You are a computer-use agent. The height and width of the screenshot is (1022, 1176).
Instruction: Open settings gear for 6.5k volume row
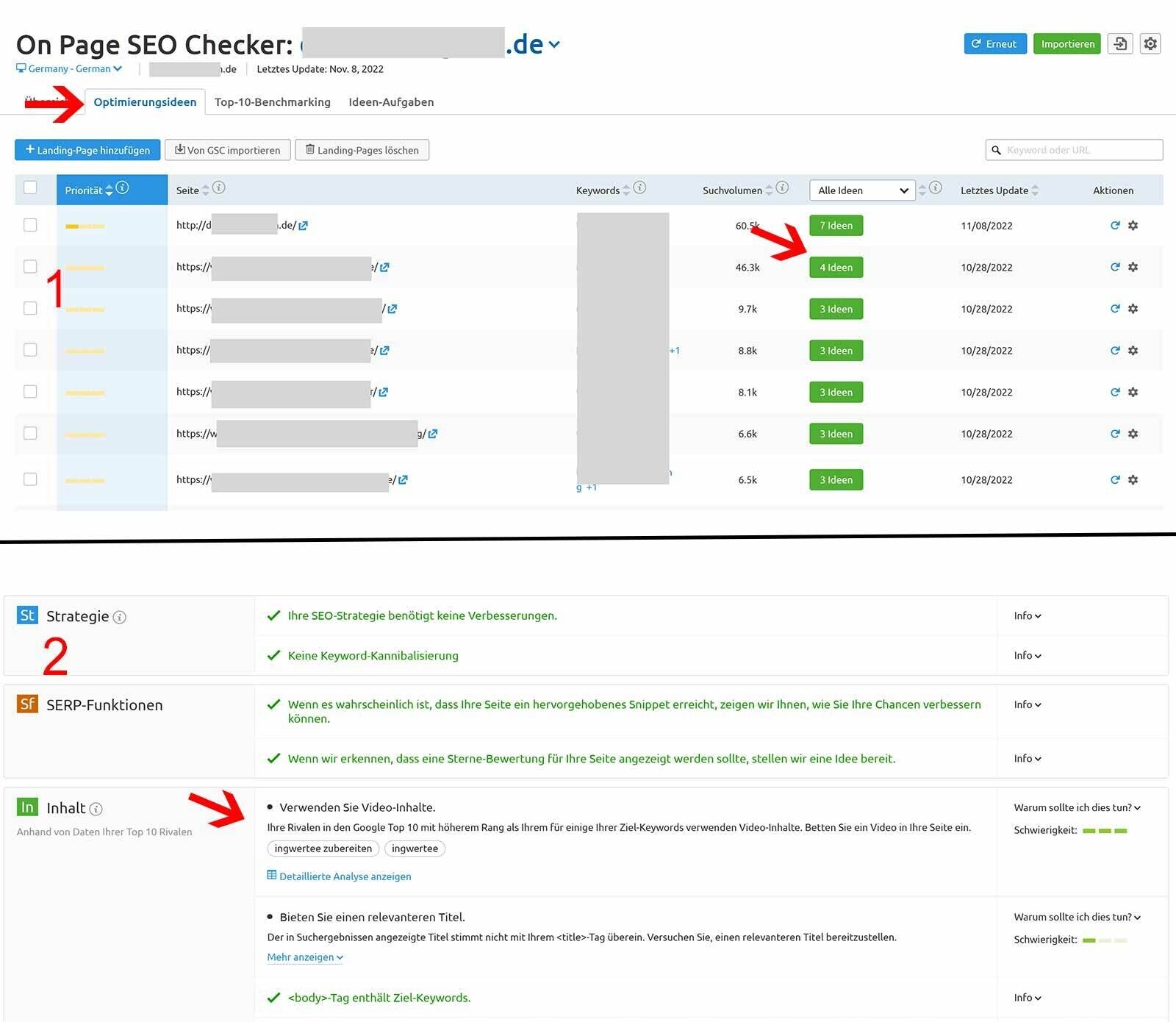point(1133,479)
